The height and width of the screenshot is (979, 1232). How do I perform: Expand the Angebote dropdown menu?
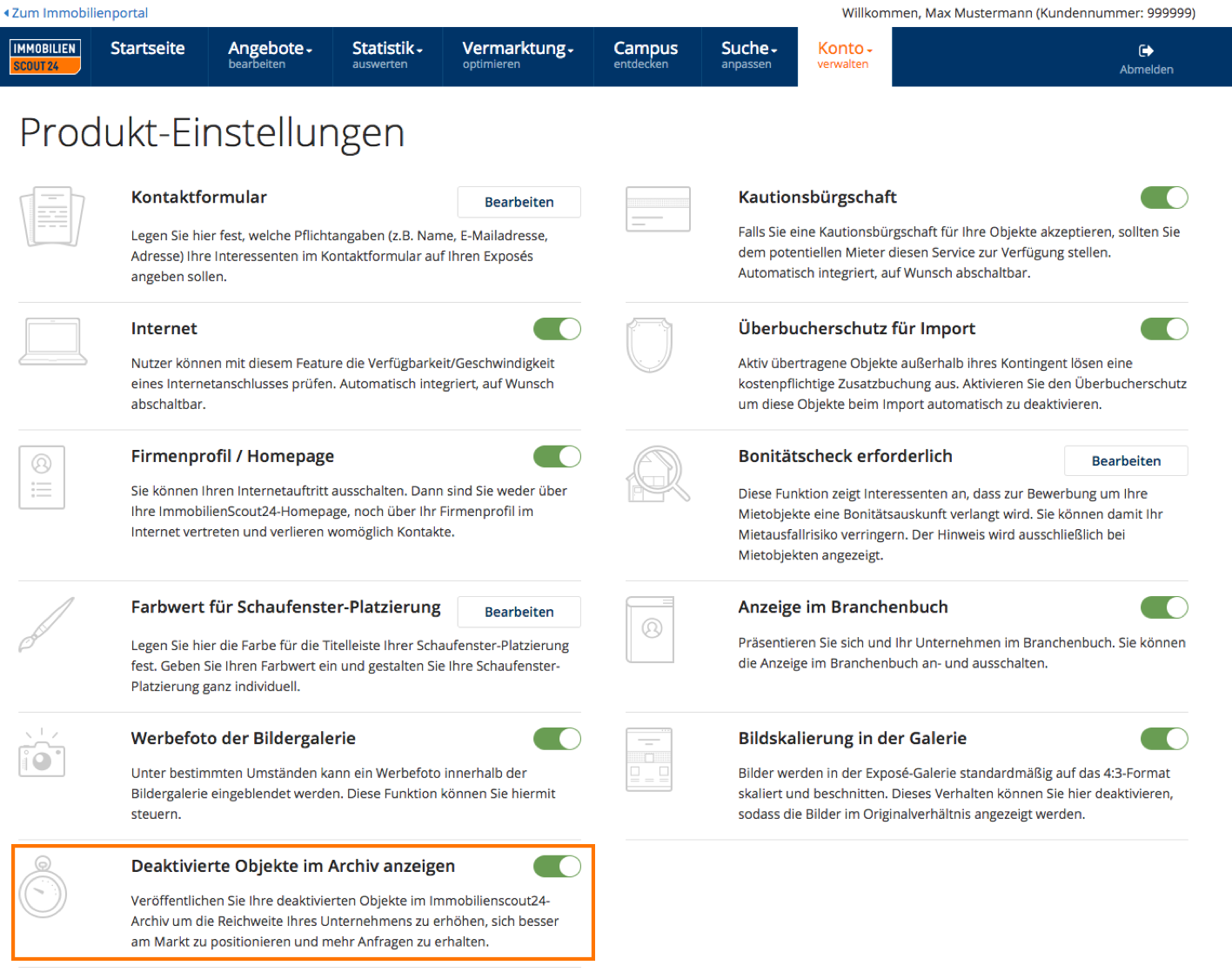(x=270, y=56)
